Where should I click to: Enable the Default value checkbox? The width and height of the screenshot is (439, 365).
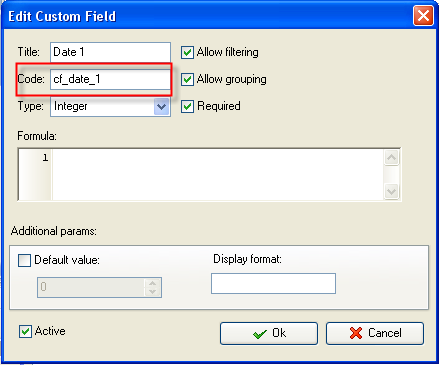click(24, 260)
